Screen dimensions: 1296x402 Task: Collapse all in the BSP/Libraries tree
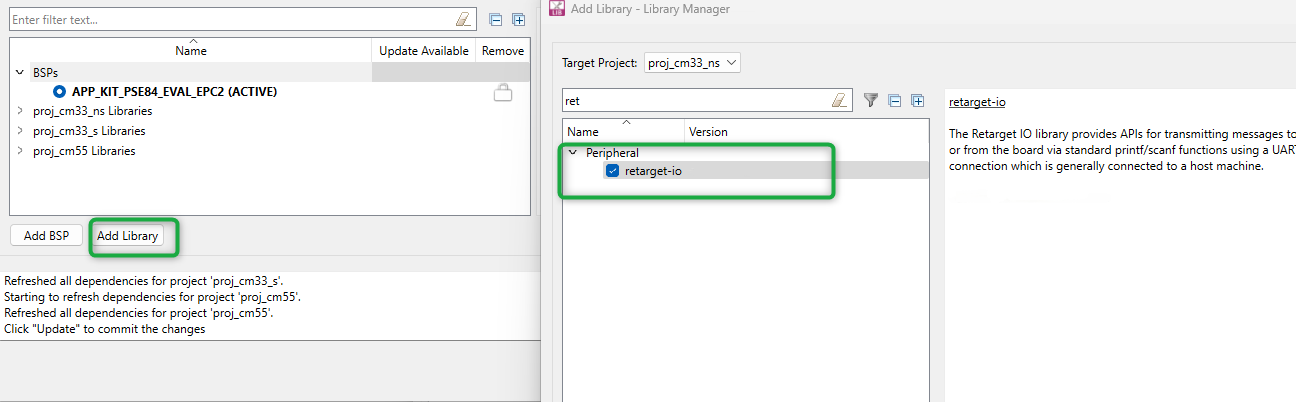[x=496, y=19]
